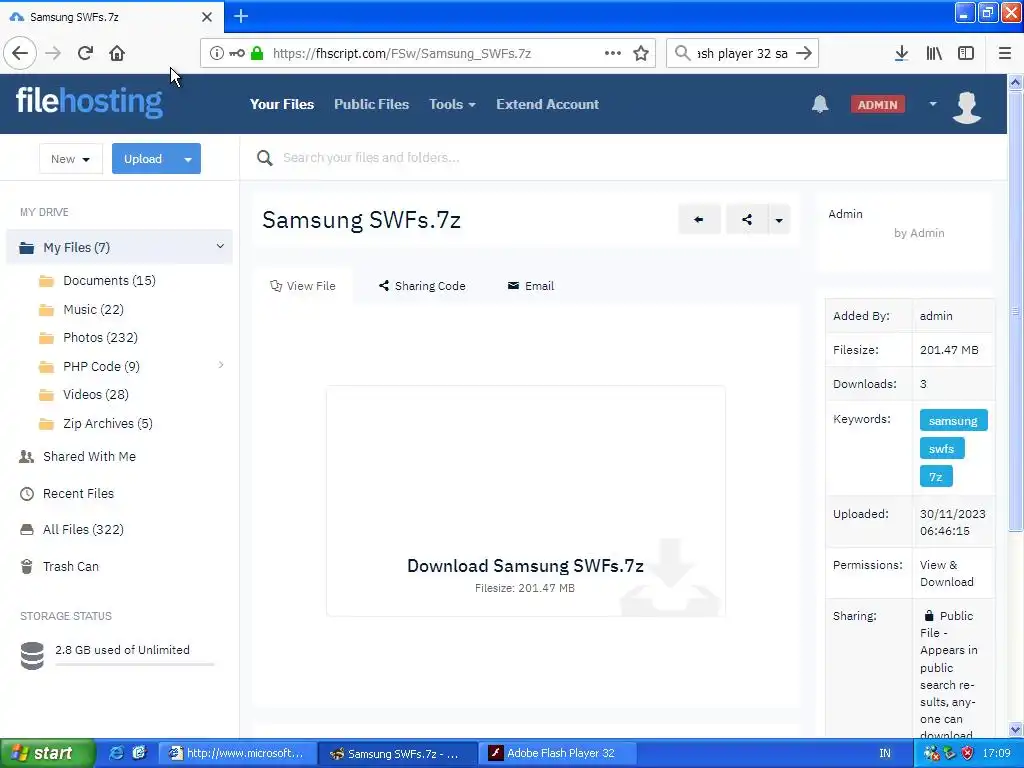Viewport: 1024px width, 768px height.
Task: Click the share icon button beside file title
Action: (x=746, y=219)
